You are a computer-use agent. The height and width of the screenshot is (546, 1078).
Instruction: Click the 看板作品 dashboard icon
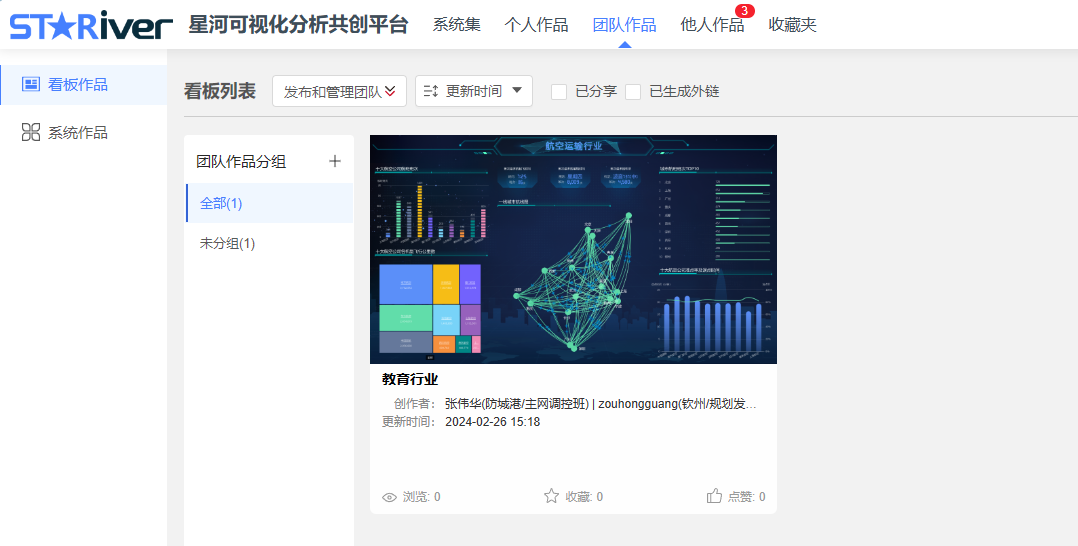coord(31,85)
